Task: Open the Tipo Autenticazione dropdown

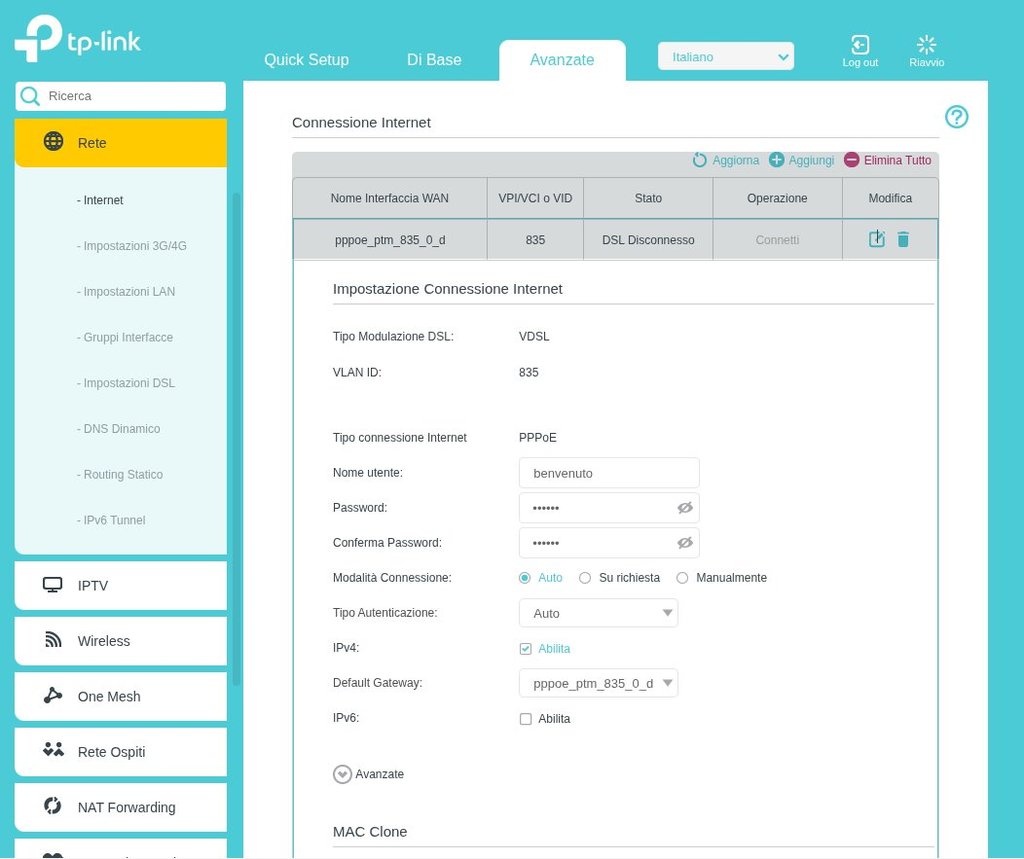Action: click(598, 613)
